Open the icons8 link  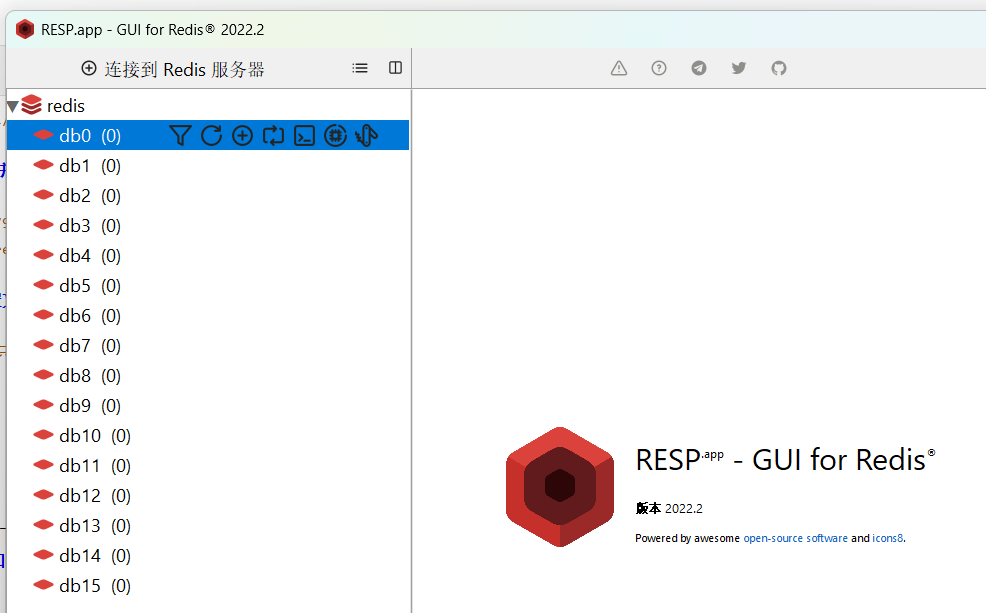coord(887,538)
